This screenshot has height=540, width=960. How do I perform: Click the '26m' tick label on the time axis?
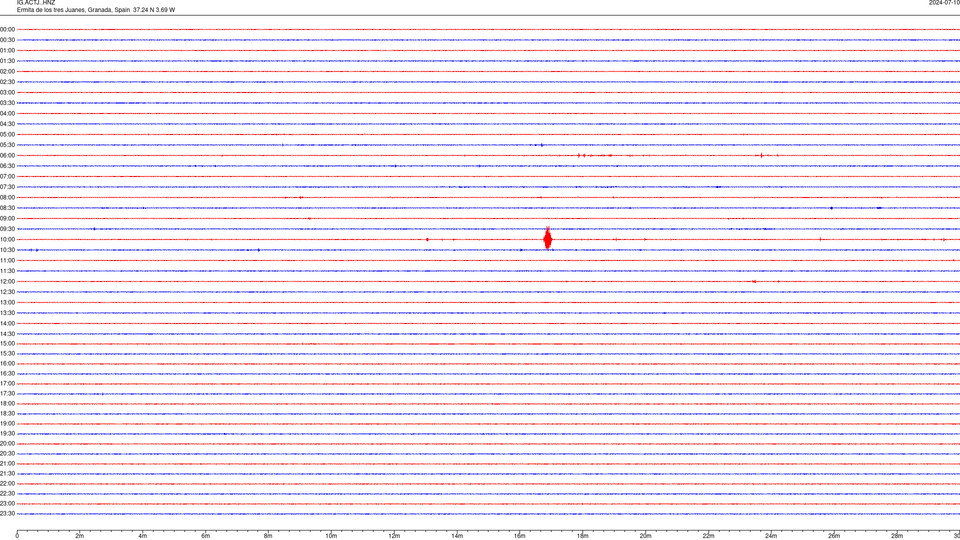(x=834, y=536)
